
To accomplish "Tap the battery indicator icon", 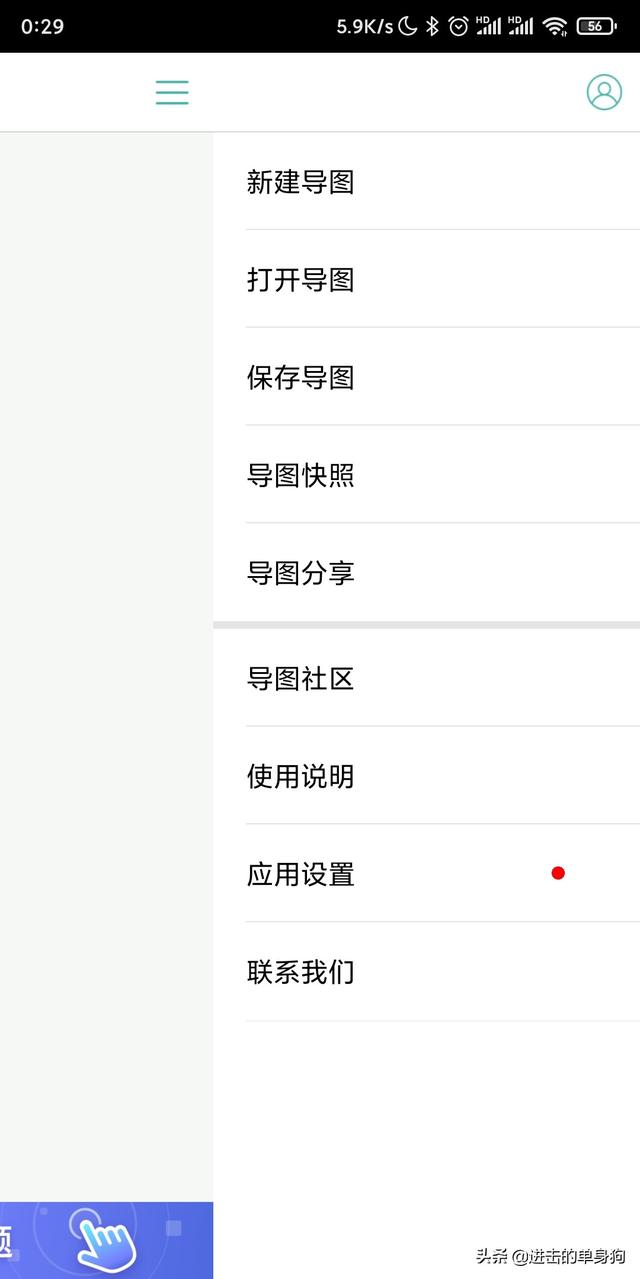I will click(596, 26).
